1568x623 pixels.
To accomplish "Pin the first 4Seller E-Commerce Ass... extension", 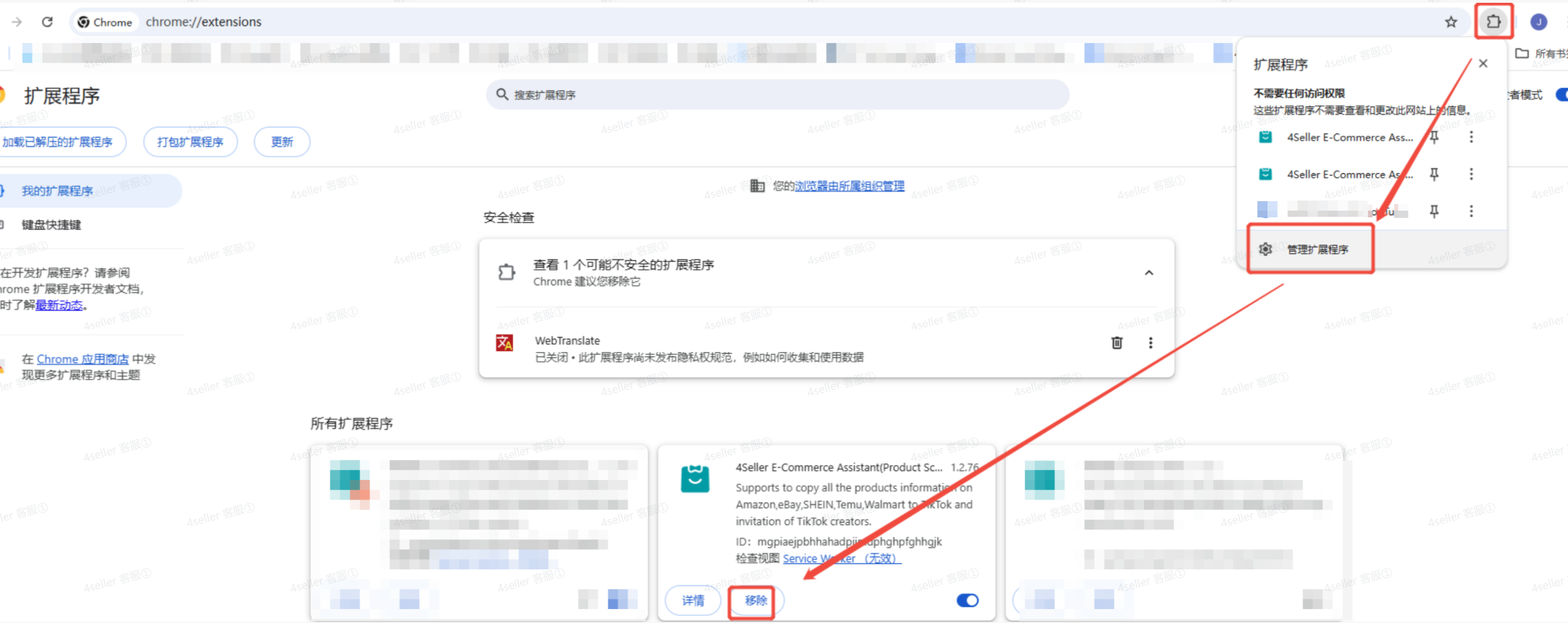I will coord(1434,137).
